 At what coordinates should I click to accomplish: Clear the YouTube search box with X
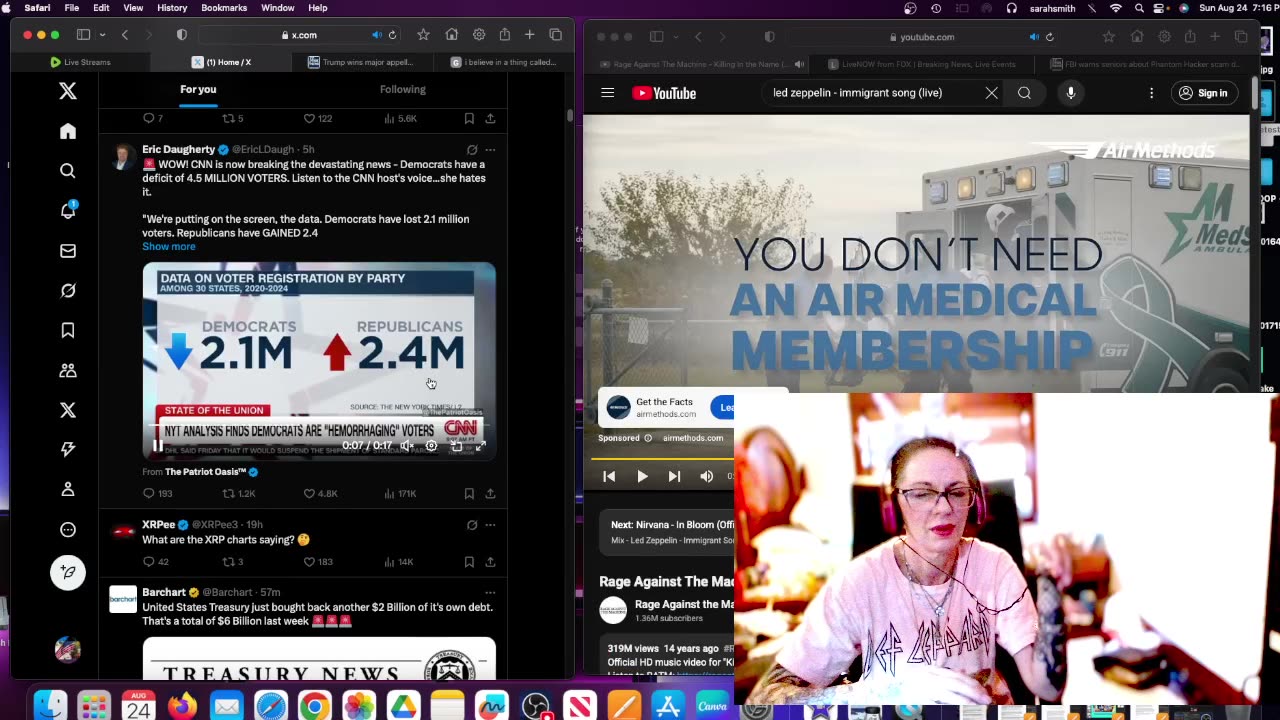click(991, 93)
